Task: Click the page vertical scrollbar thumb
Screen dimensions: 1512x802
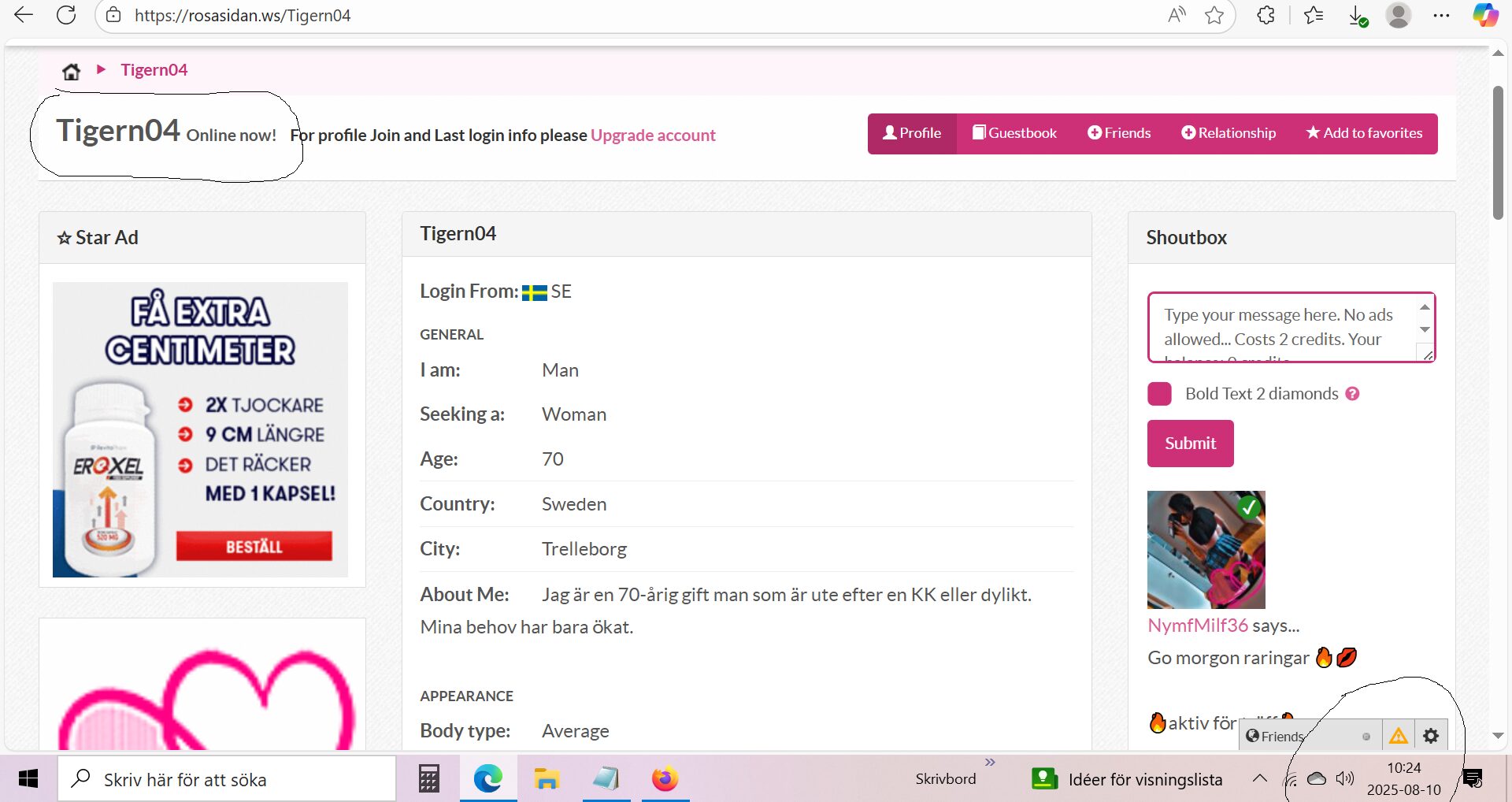Action: pyautogui.click(x=1498, y=154)
